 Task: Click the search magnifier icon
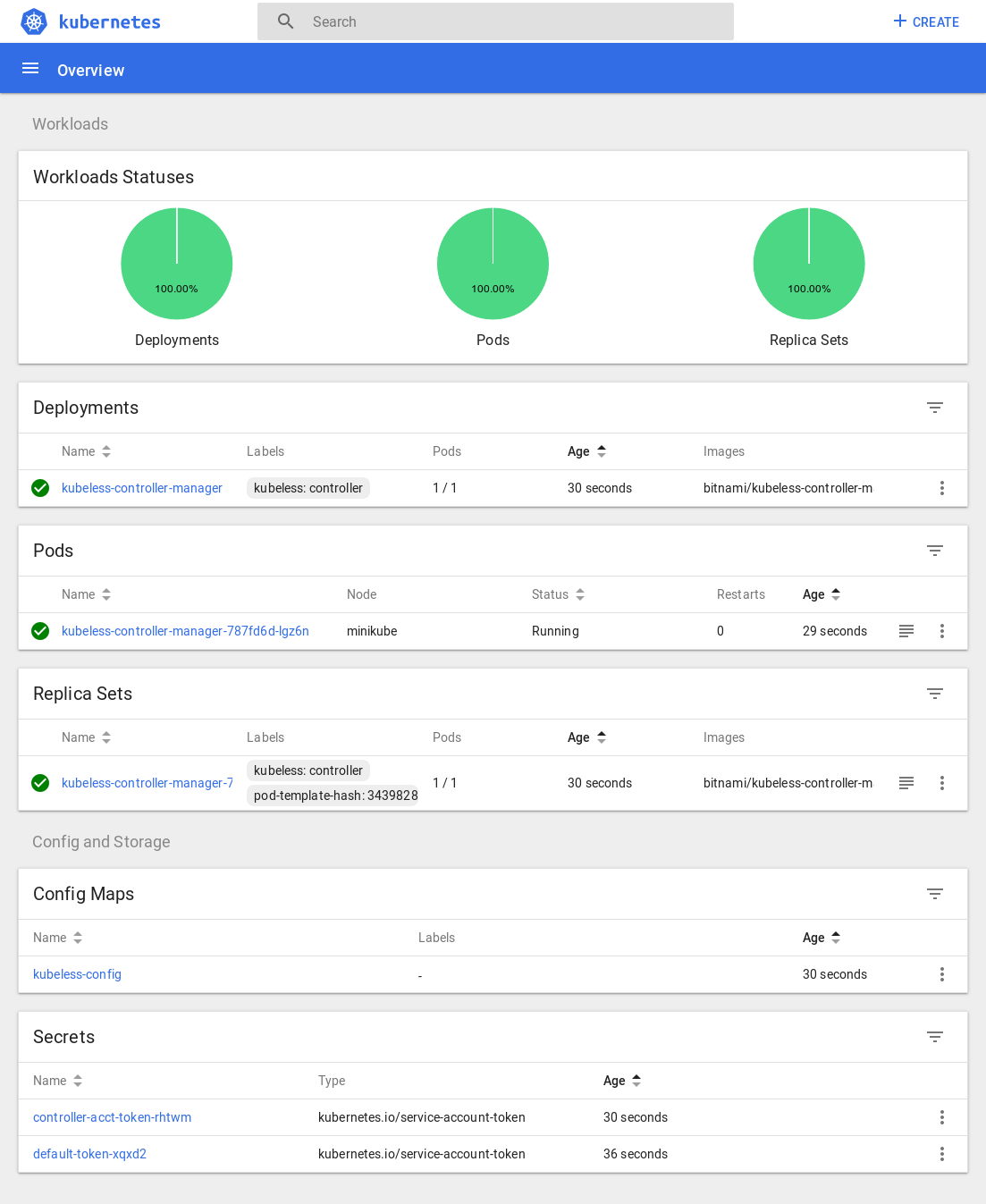pyautogui.click(x=286, y=21)
